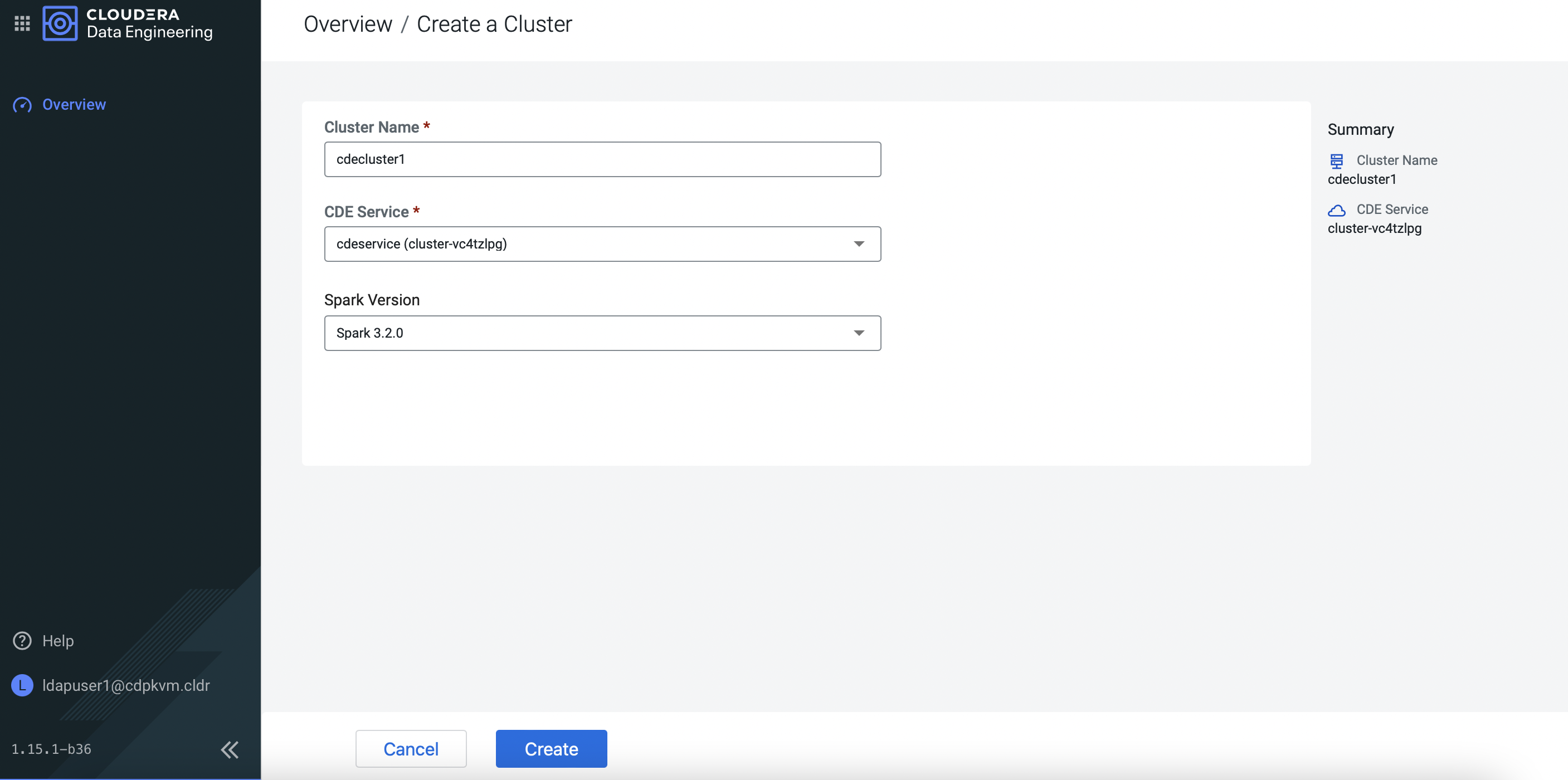Open the app grid launcher icon
The image size is (1568, 780).
tap(22, 23)
